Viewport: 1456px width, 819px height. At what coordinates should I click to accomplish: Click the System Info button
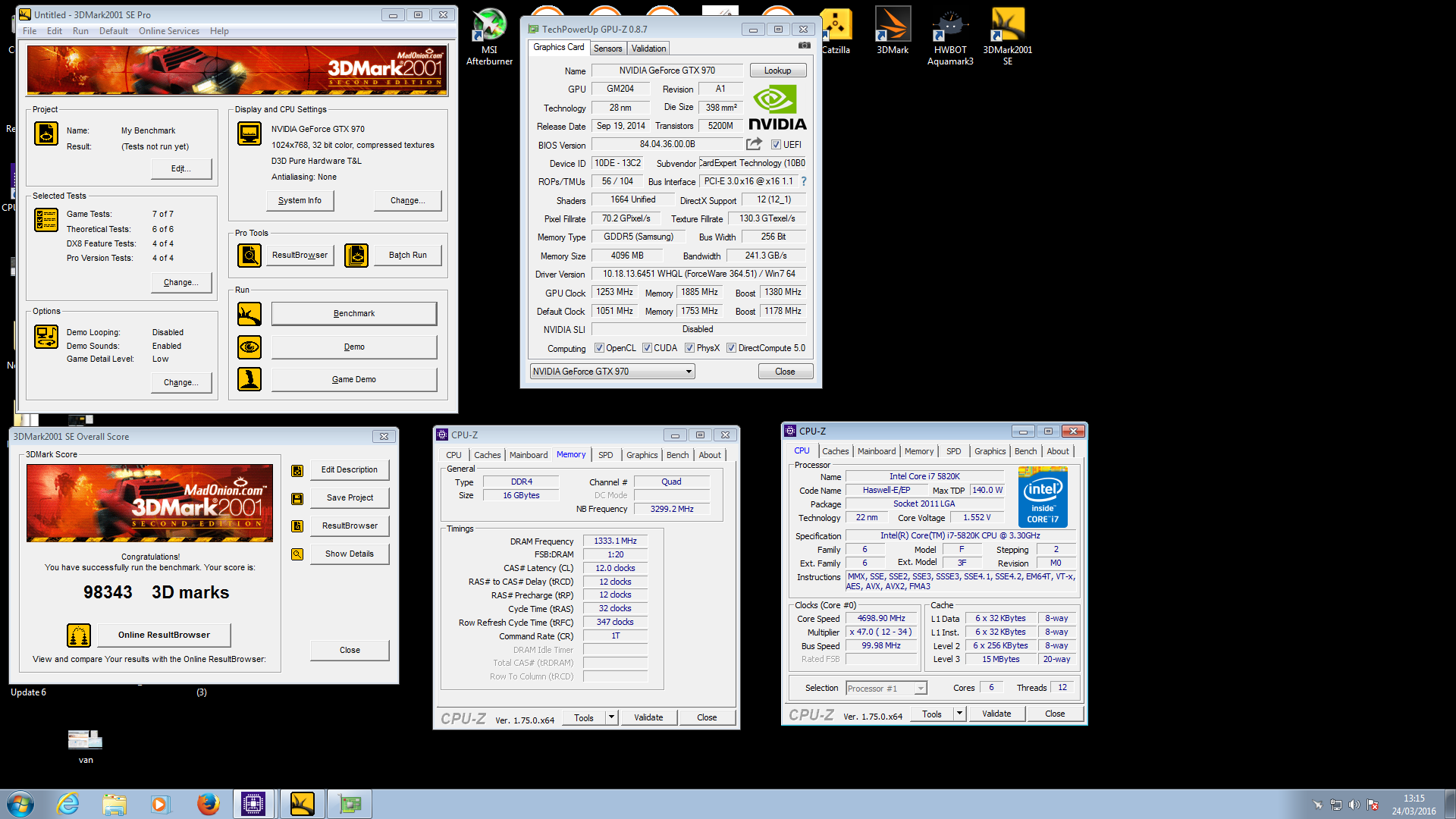(x=300, y=201)
